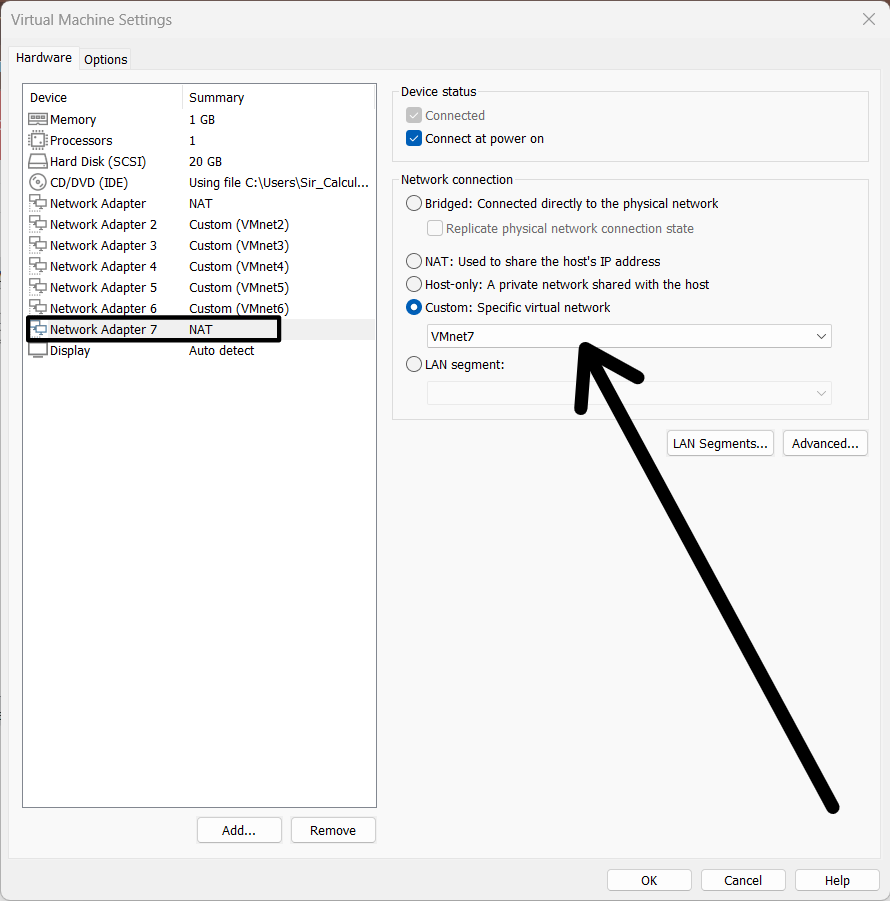Viewport: 890px width, 901px height.
Task: Remove the selected device
Action: click(x=333, y=830)
